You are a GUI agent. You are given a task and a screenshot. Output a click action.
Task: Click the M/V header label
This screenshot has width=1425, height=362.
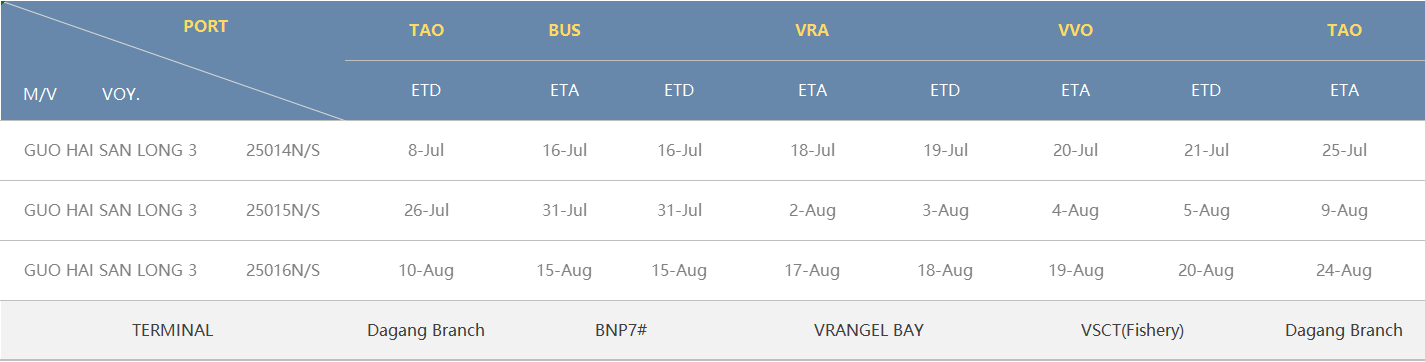(x=40, y=94)
